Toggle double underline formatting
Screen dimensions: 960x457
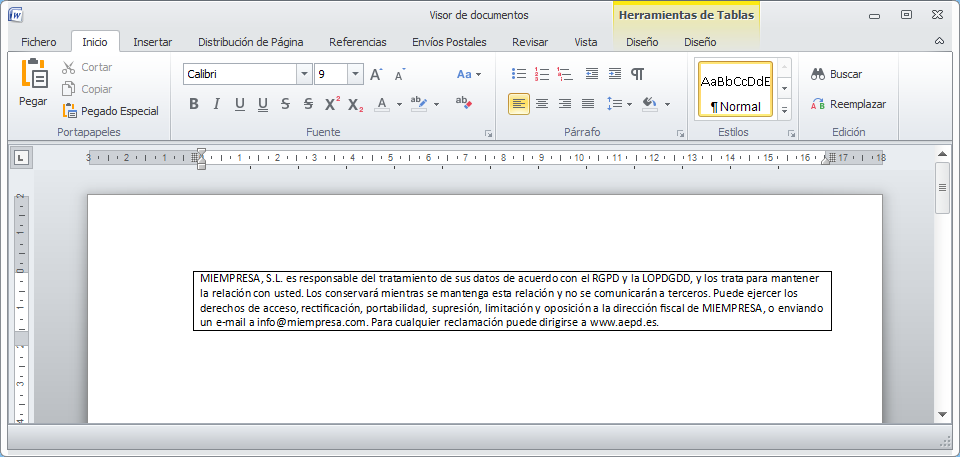(x=263, y=104)
